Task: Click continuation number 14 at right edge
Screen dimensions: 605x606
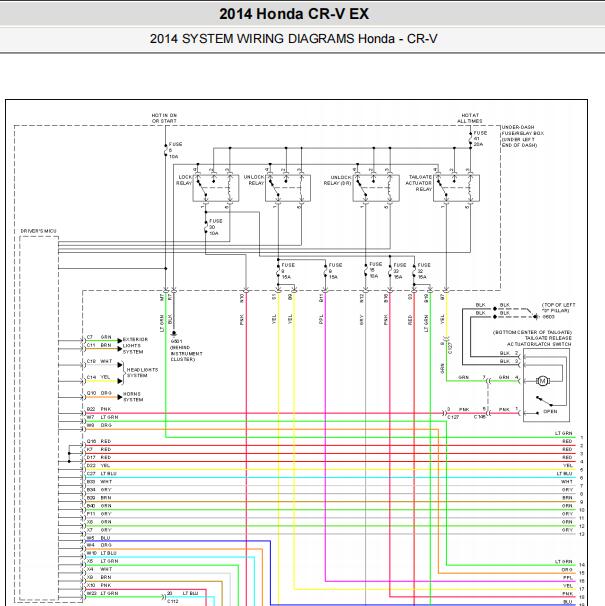Action: coord(582,565)
